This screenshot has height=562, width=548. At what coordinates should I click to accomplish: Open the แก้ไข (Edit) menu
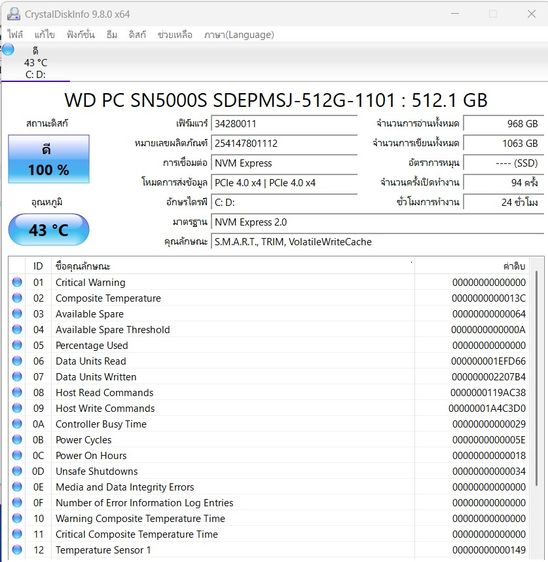[44, 34]
